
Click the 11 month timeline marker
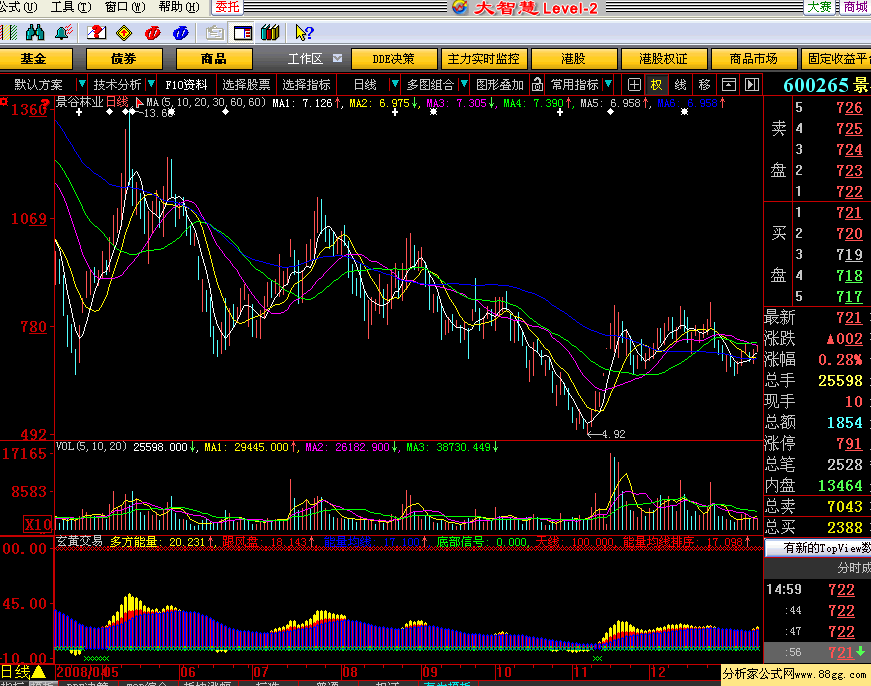pyautogui.click(x=580, y=672)
